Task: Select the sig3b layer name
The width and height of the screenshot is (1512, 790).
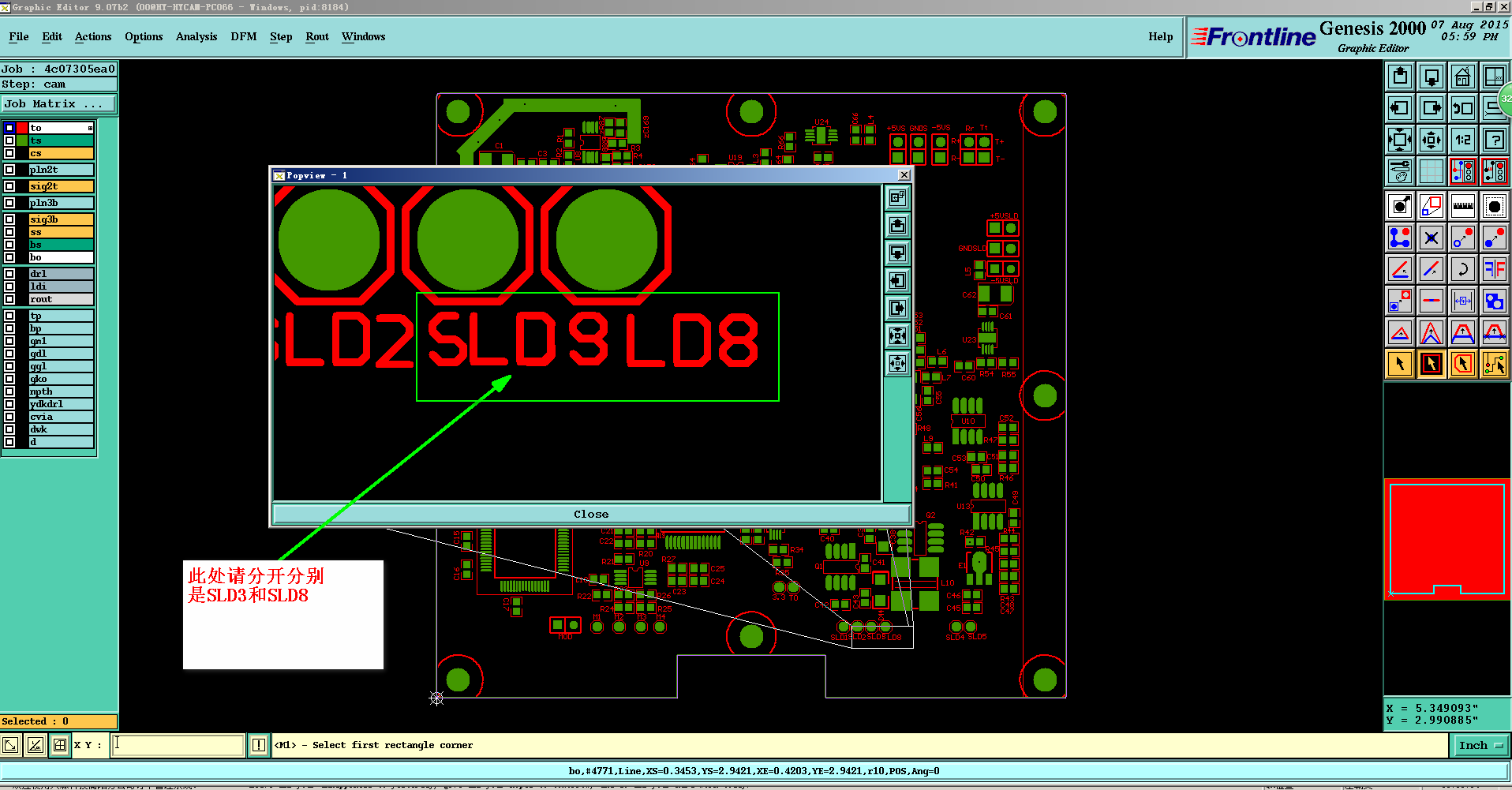Action: click(62, 219)
